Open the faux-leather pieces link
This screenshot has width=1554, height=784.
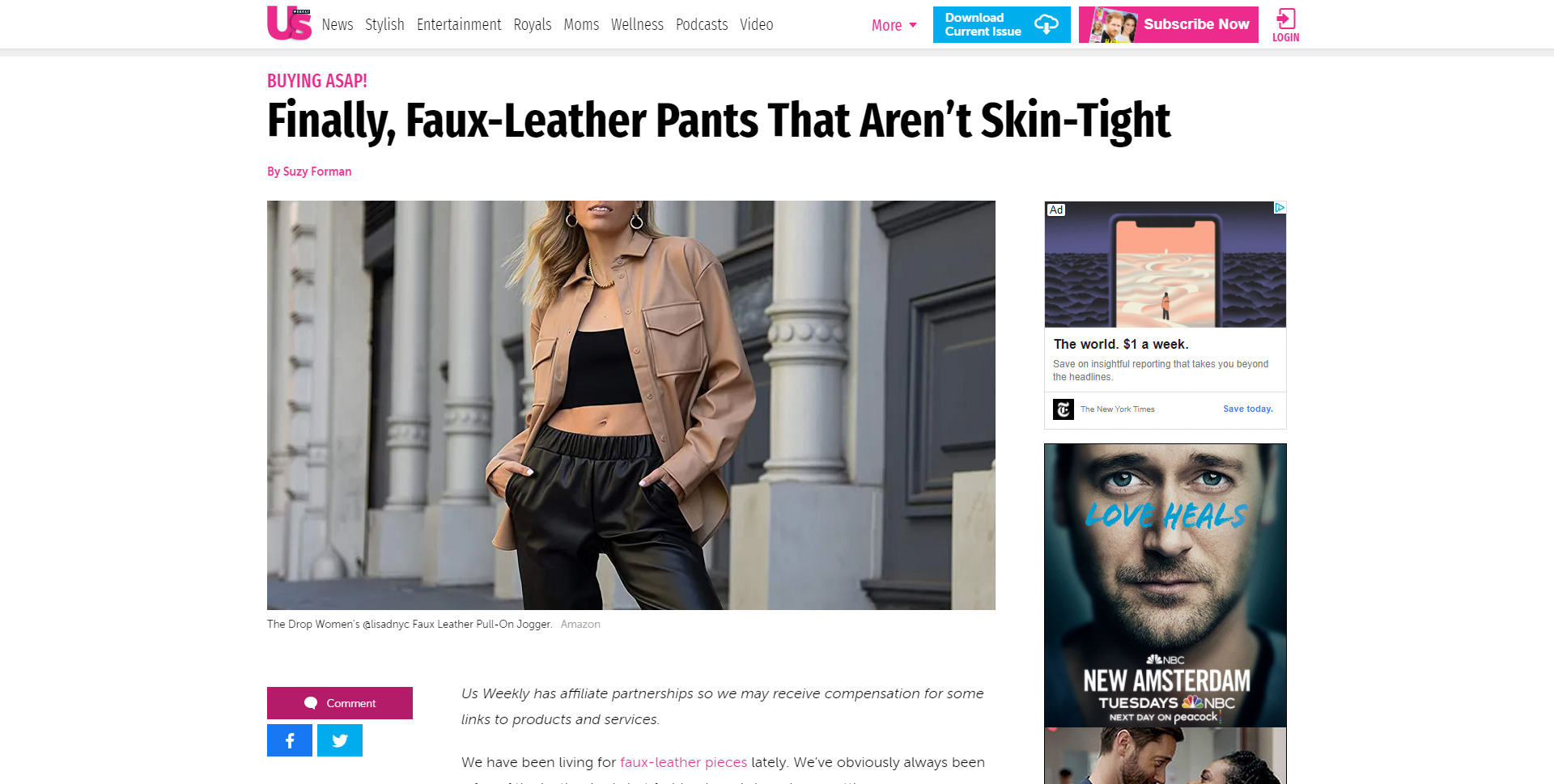pyautogui.click(x=683, y=762)
